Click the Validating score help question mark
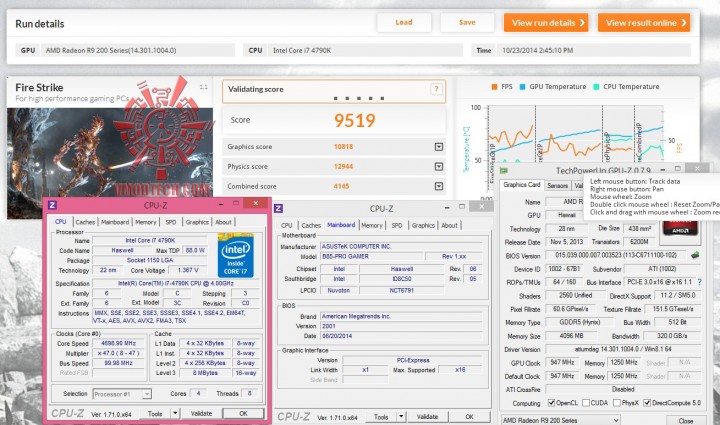This screenshot has height=425, width=720. point(436,89)
